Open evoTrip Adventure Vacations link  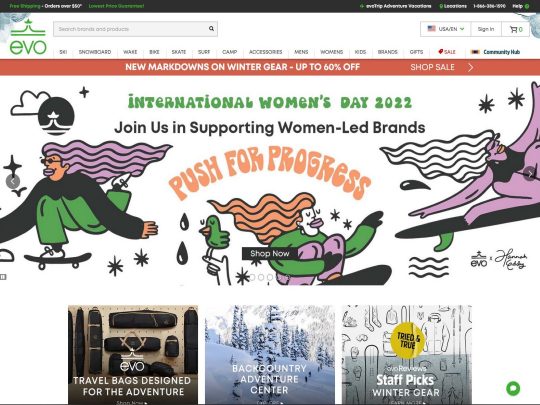pyautogui.click(x=395, y=6)
